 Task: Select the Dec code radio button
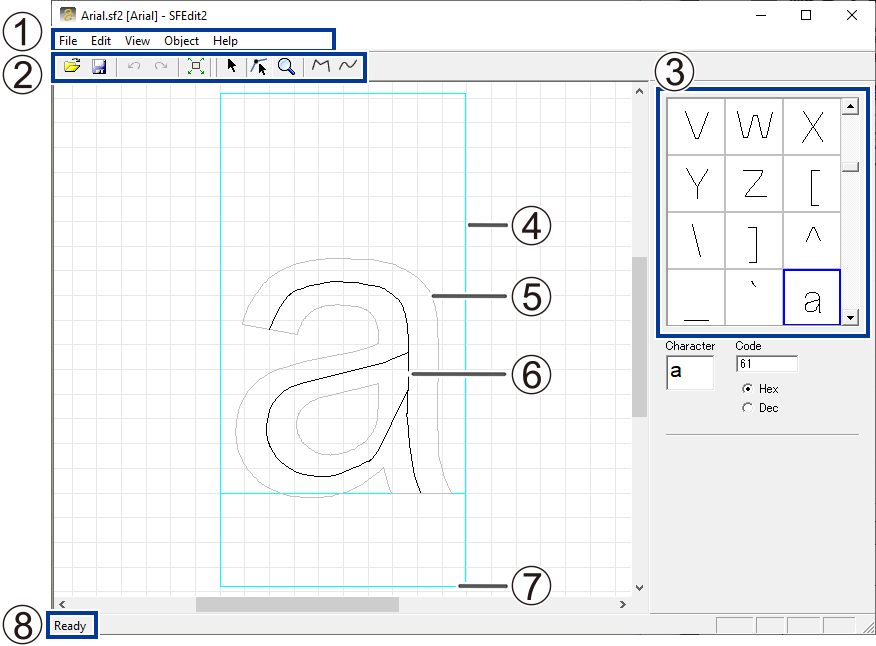tap(748, 408)
